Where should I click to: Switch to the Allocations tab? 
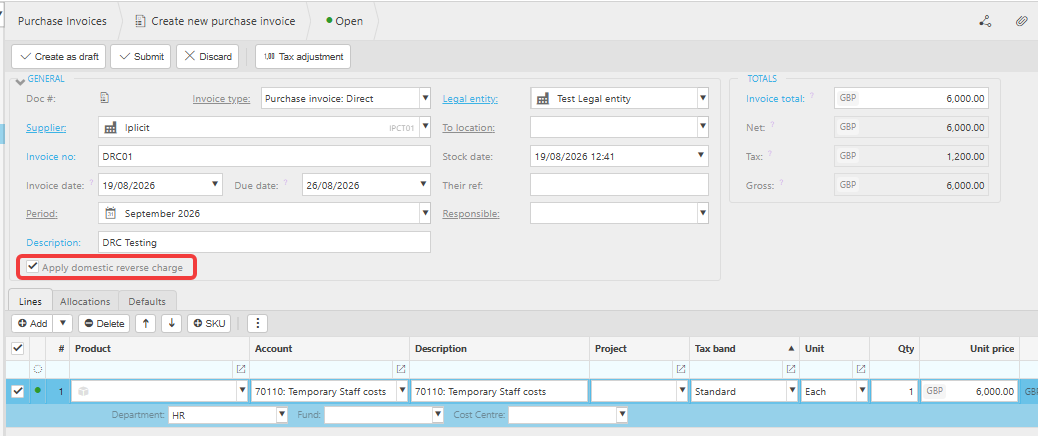pos(85,301)
